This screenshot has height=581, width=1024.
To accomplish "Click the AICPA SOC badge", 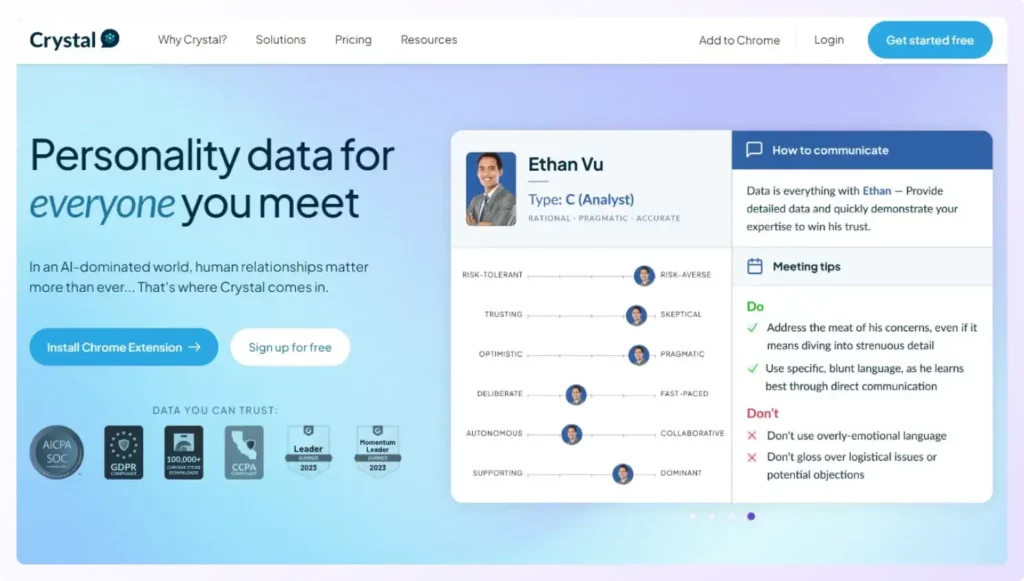I will click(57, 452).
